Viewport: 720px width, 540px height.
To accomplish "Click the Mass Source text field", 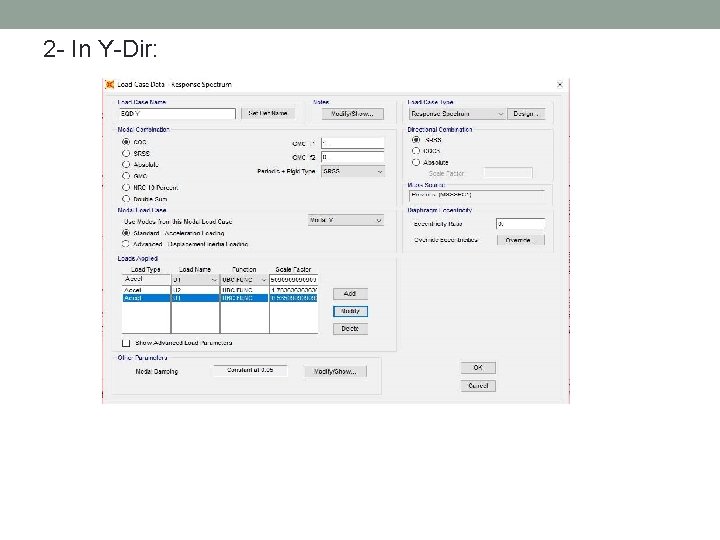I will point(477,195).
